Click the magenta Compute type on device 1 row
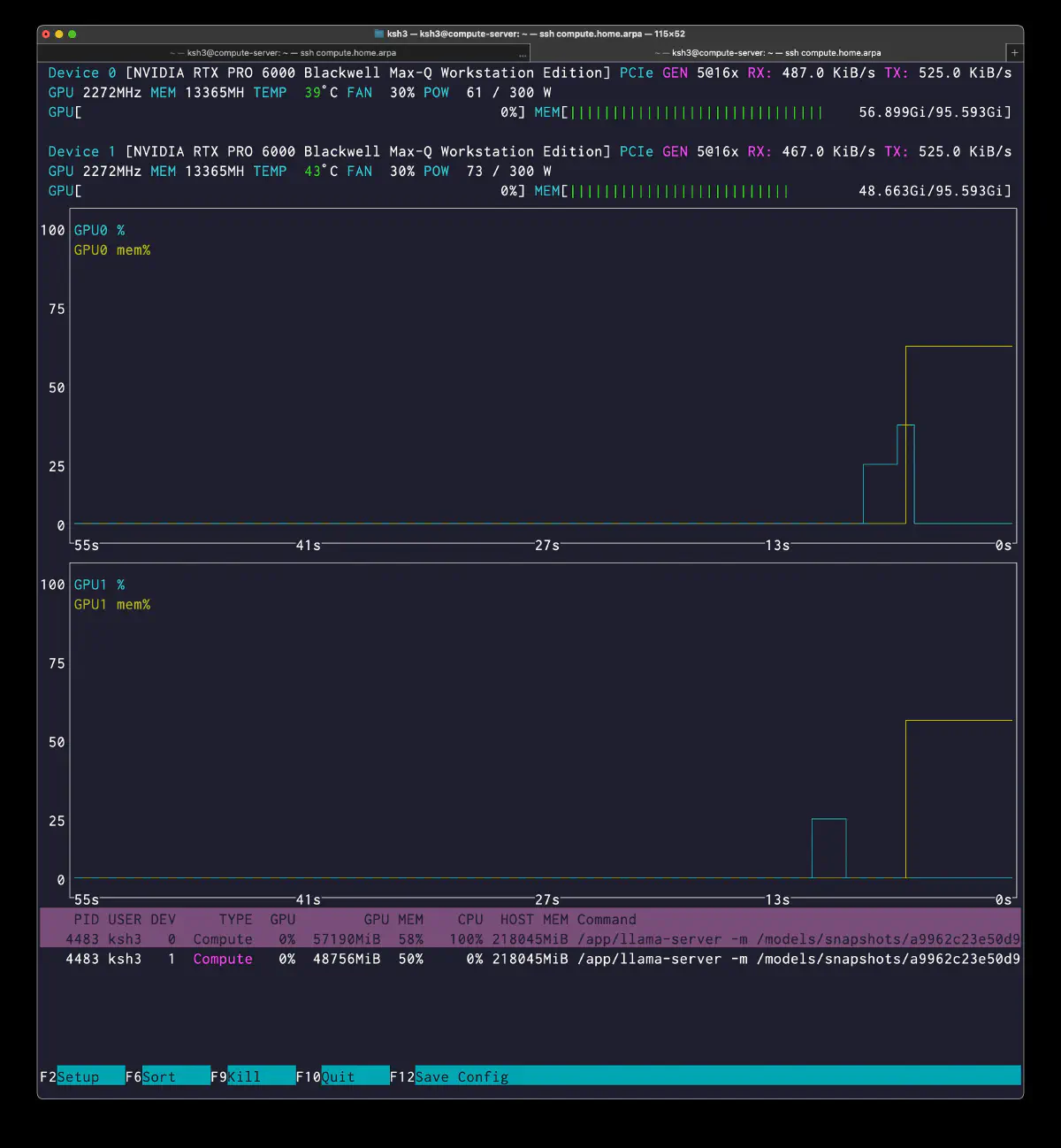The width and height of the screenshot is (1061, 1148). [x=223, y=959]
